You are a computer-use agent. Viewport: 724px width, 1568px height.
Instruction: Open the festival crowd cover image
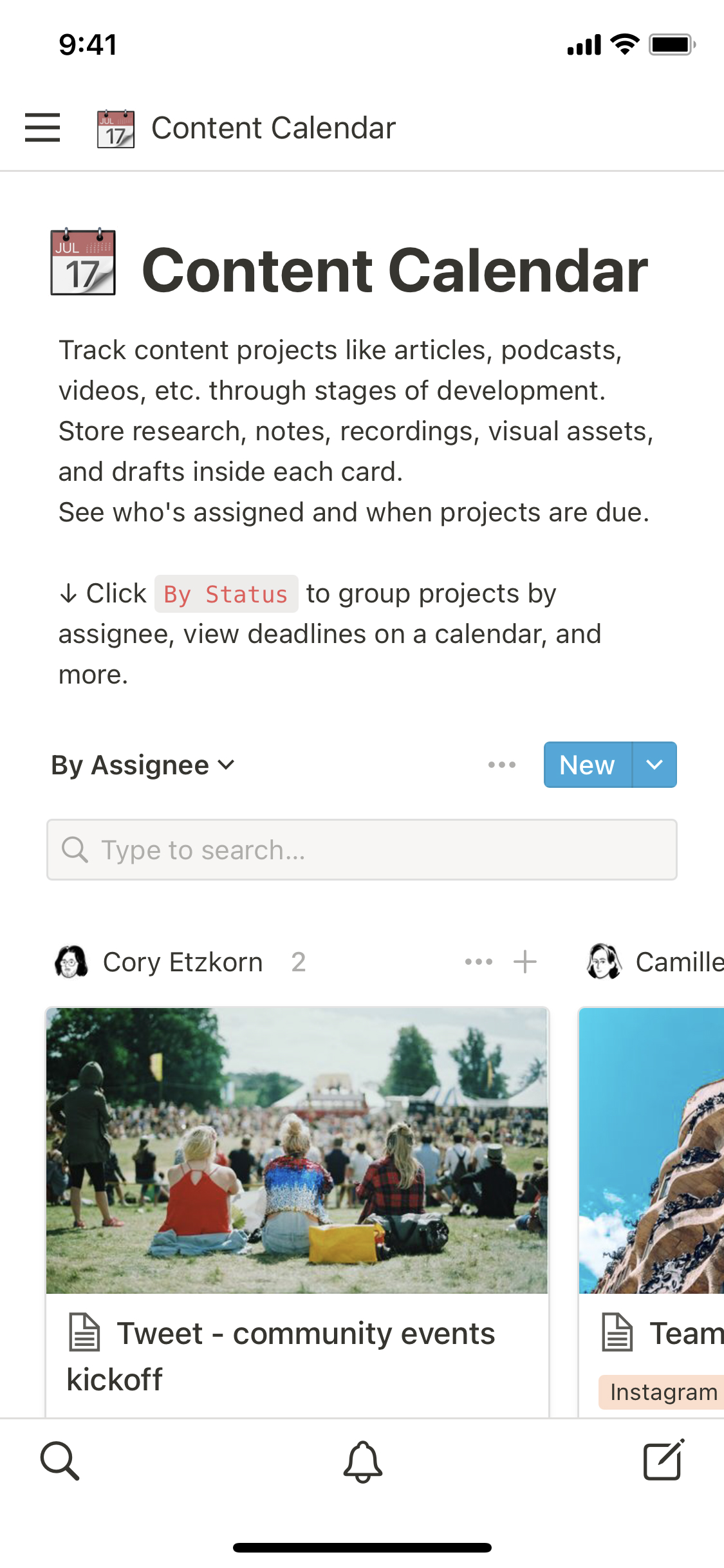click(x=297, y=1151)
